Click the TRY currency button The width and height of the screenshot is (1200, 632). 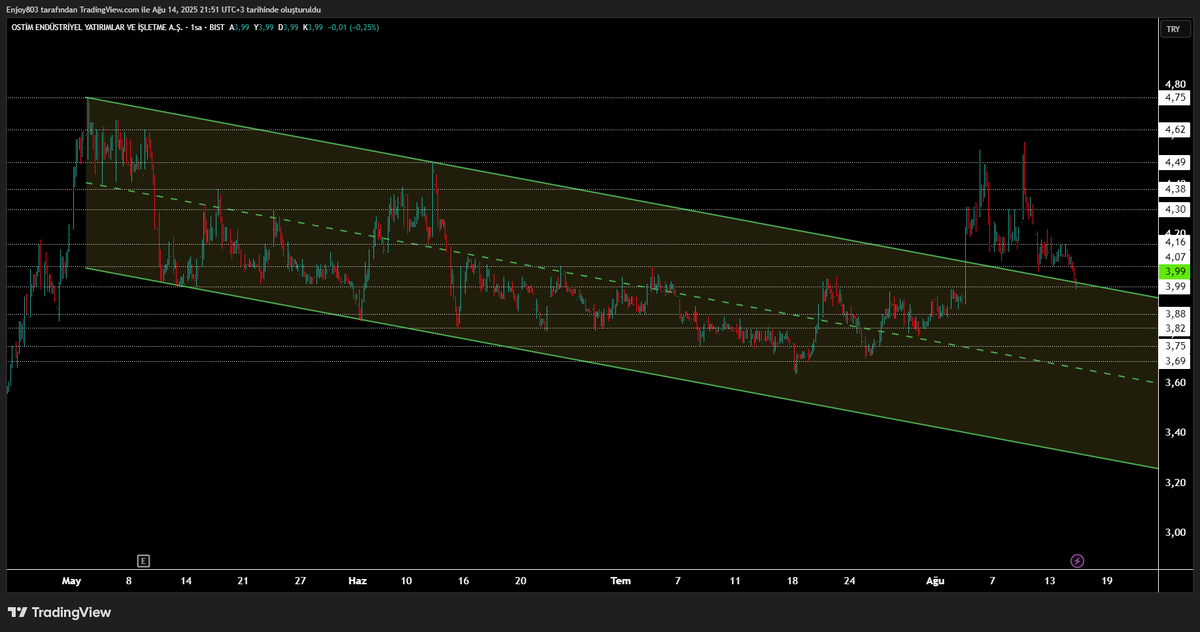(1173, 30)
